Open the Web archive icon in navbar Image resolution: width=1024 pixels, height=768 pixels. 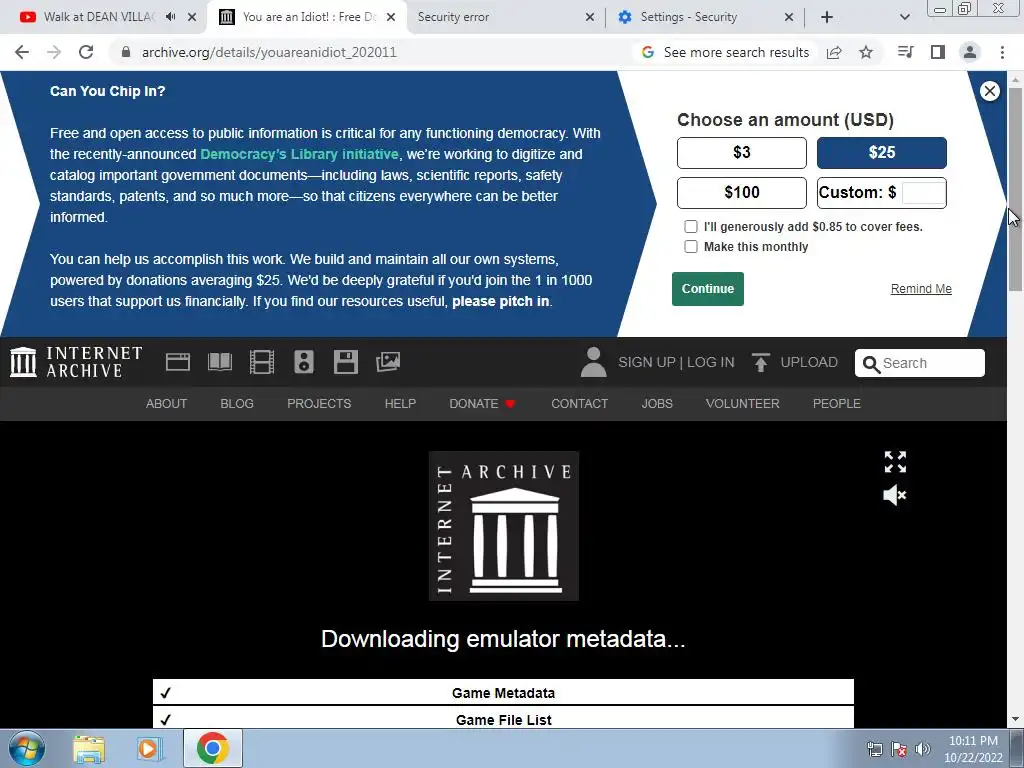(178, 362)
